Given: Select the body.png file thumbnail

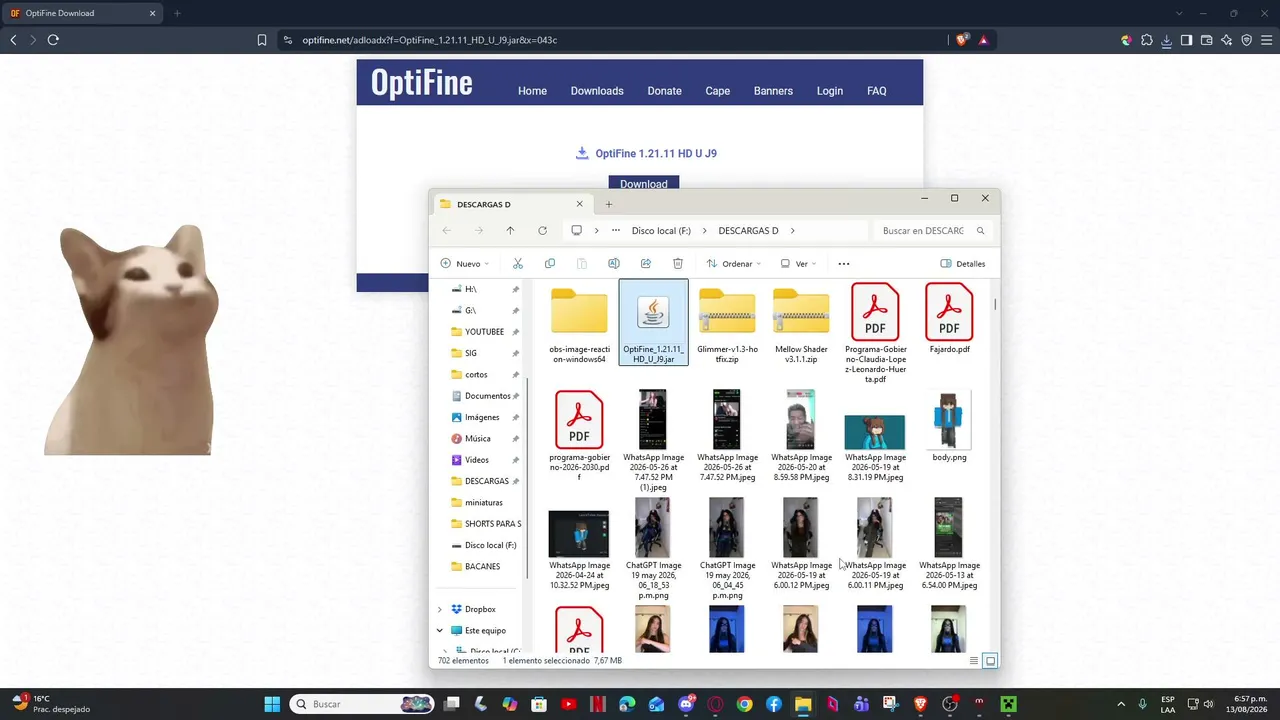Looking at the screenshot, I should [x=949, y=422].
